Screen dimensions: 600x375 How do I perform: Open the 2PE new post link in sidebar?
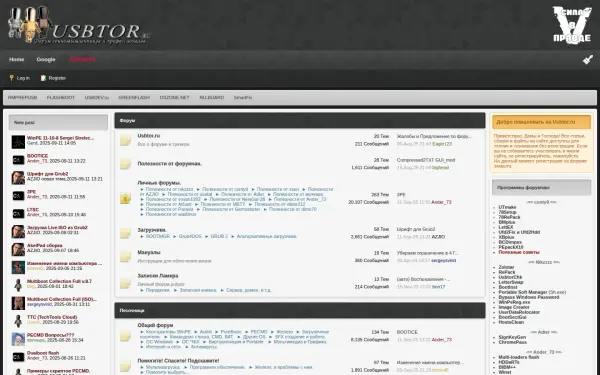[31, 192]
